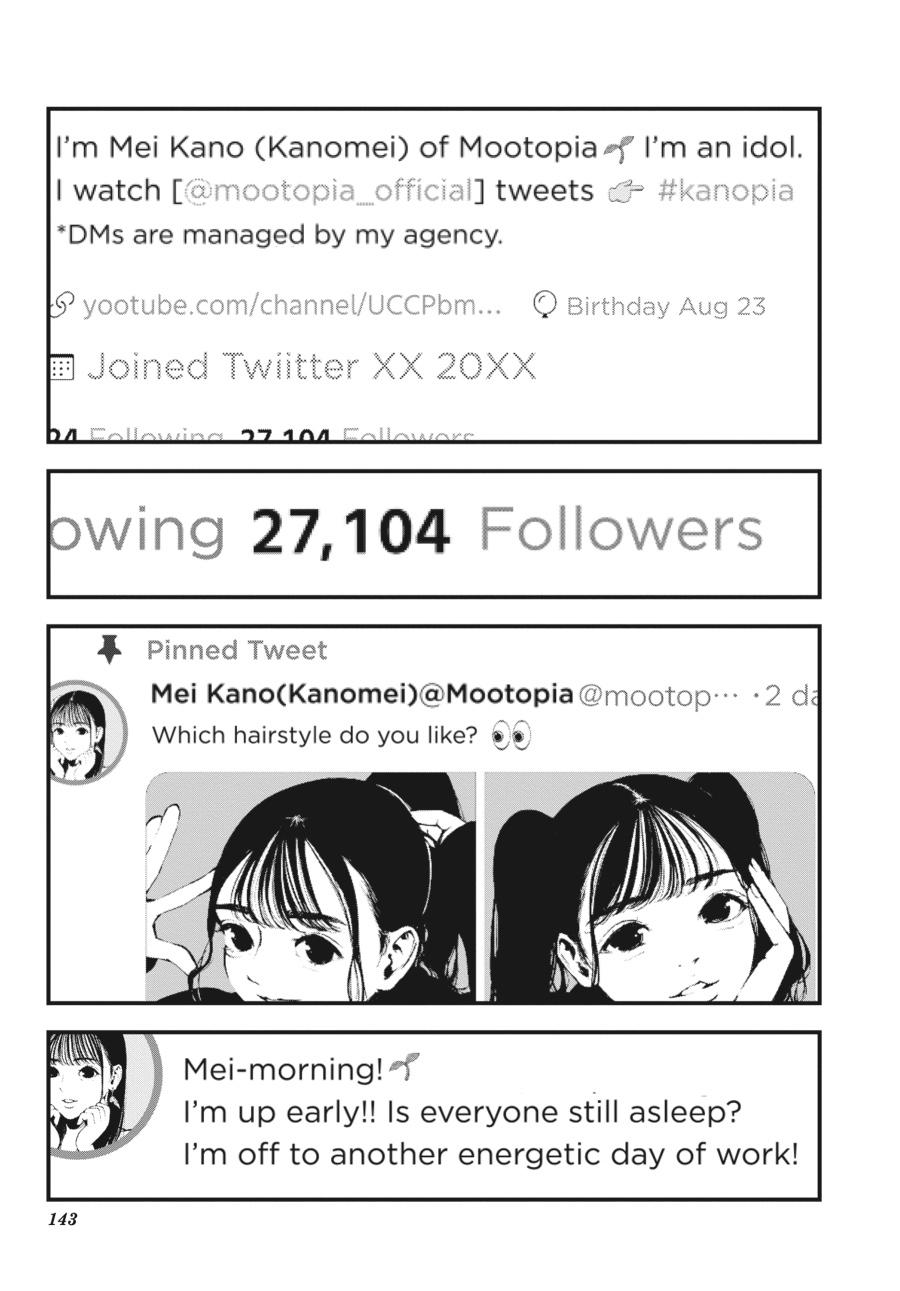Viewport: 900px width, 1291px height.
Task: Click the Mei Kano(Kanomei)@Mootopia display name
Action: click(362, 693)
